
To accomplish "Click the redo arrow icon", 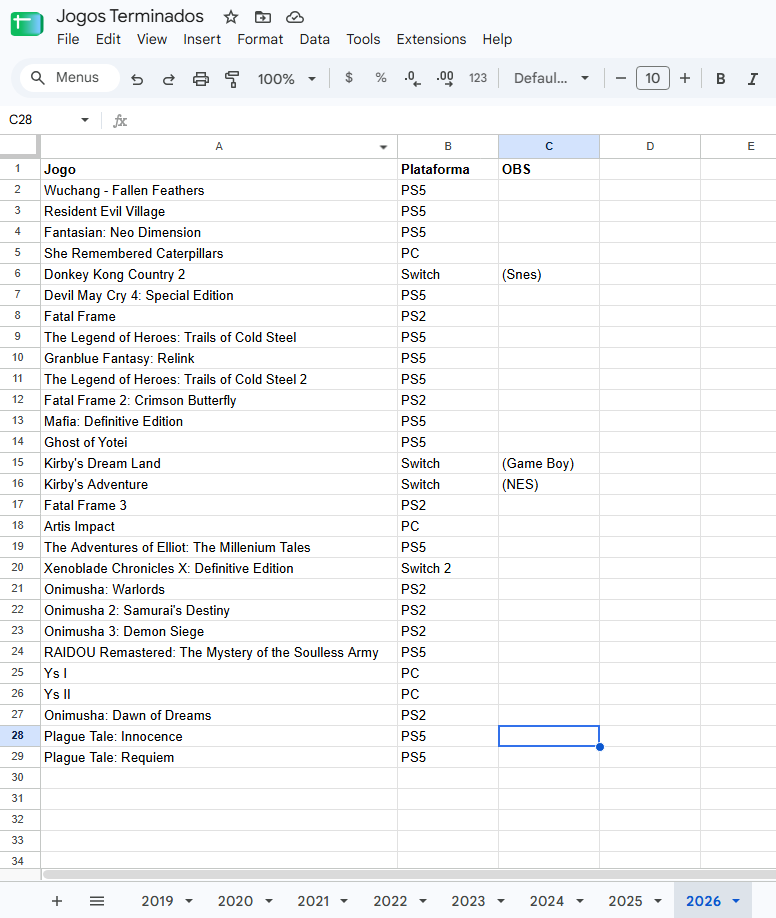I will click(169, 78).
